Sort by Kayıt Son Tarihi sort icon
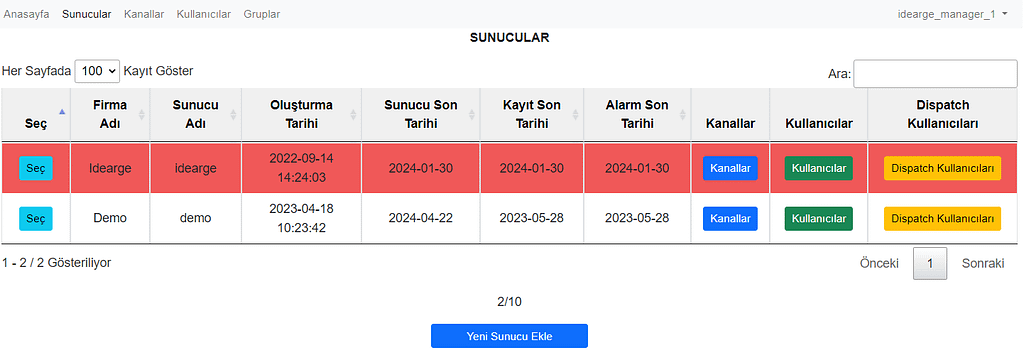1024x360 pixels. click(x=575, y=114)
